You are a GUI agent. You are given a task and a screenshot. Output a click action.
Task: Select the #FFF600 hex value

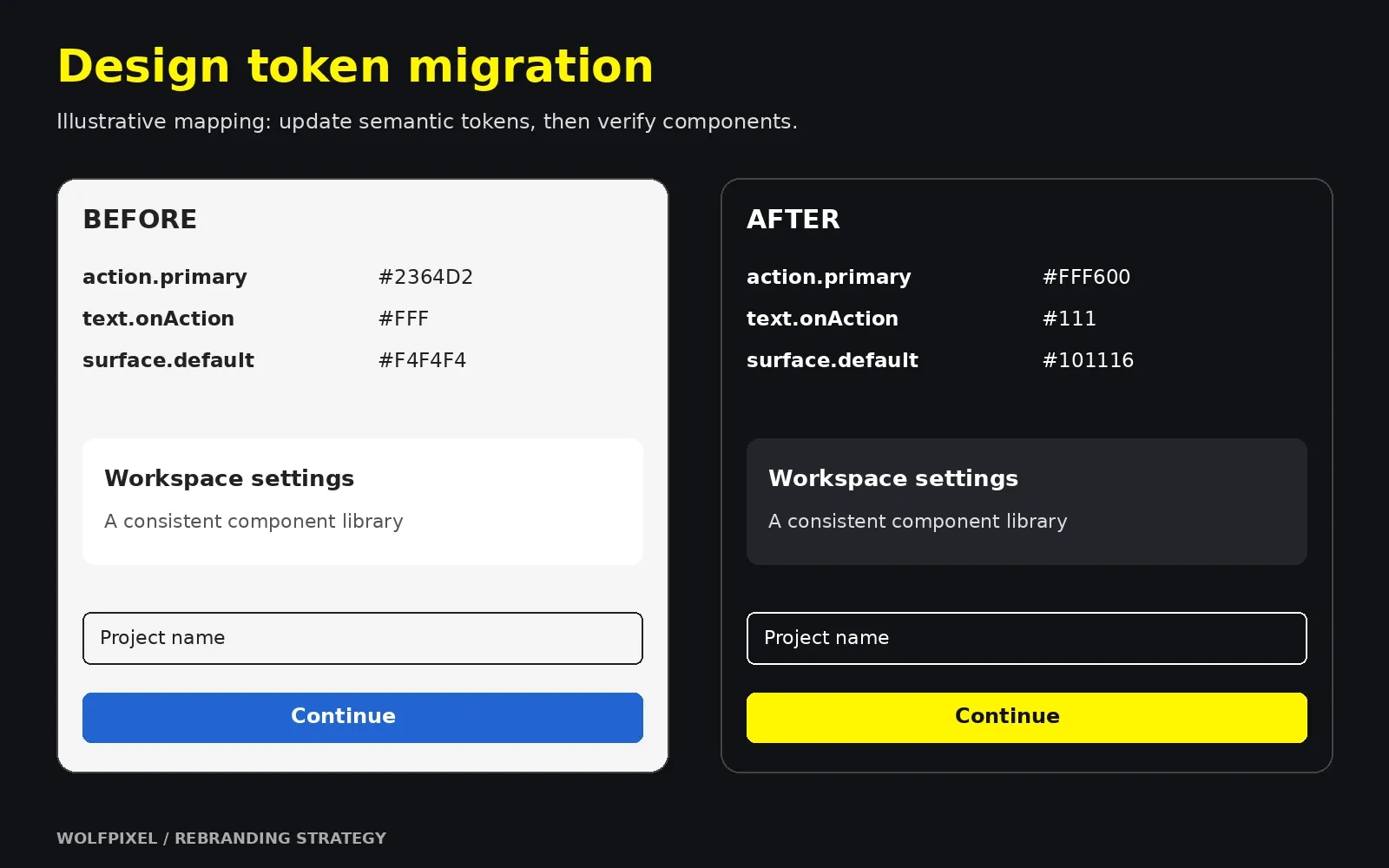(x=1086, y=277)
